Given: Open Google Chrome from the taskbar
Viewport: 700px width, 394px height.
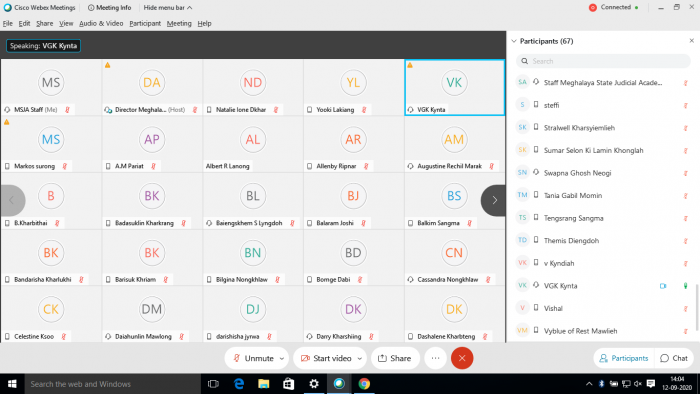Looking at the screenshot, I should [x=364, y=384].
